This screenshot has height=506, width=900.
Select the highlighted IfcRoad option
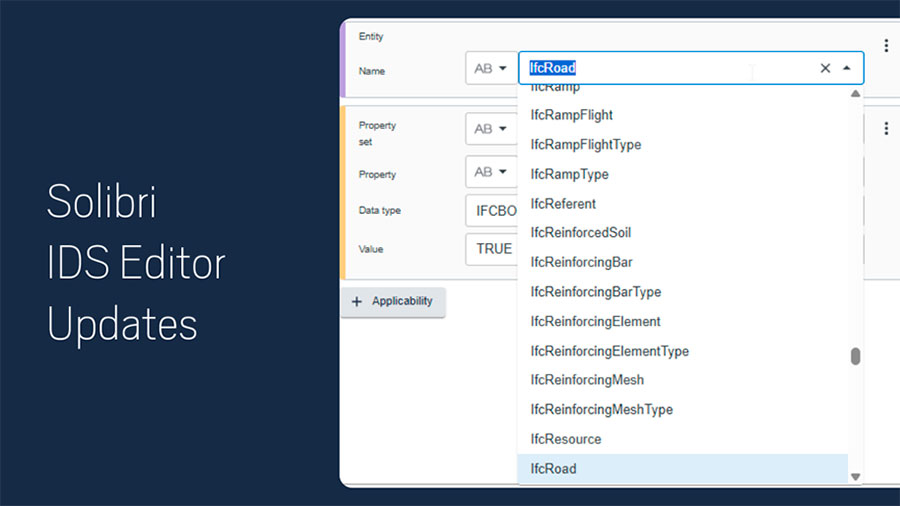point(554,468)
